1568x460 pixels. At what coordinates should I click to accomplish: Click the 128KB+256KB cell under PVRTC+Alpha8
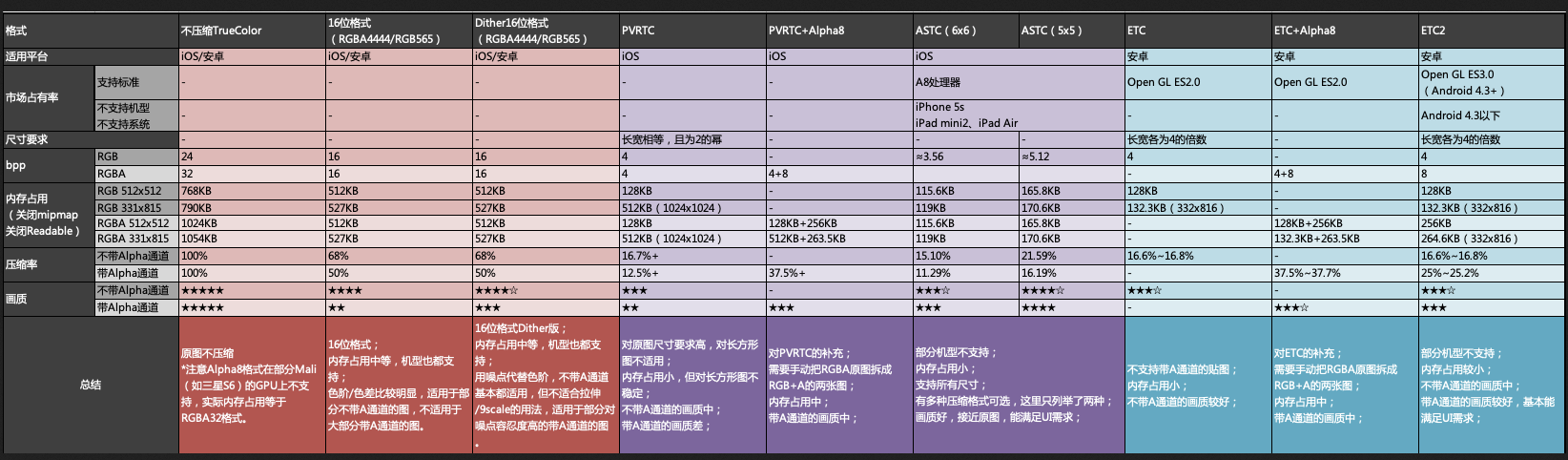point(839,223)
